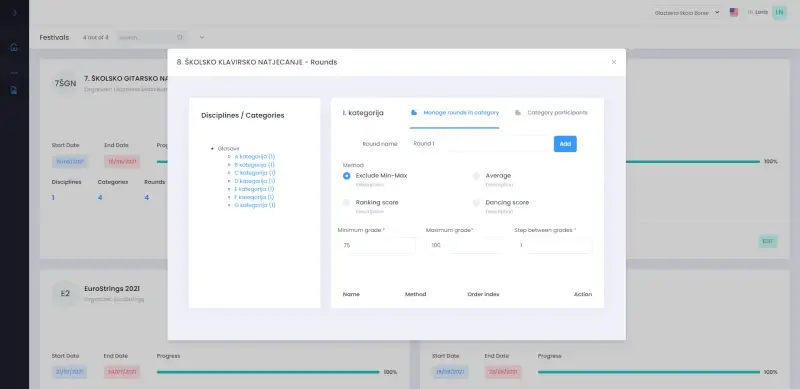
Task: Click icon beside Manage rounds in category
Action: tap(414, 113)
